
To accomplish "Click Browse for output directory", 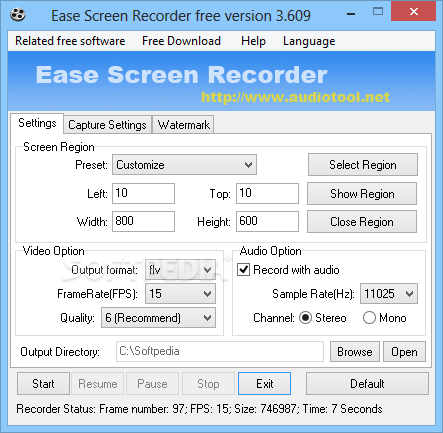I will point(355,352).
